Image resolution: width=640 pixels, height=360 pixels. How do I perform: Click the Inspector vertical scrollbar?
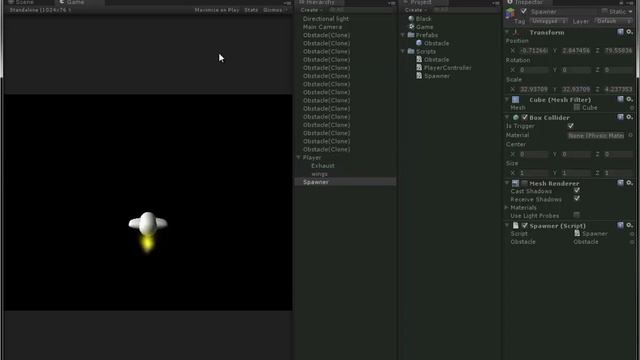coord(638,39)
